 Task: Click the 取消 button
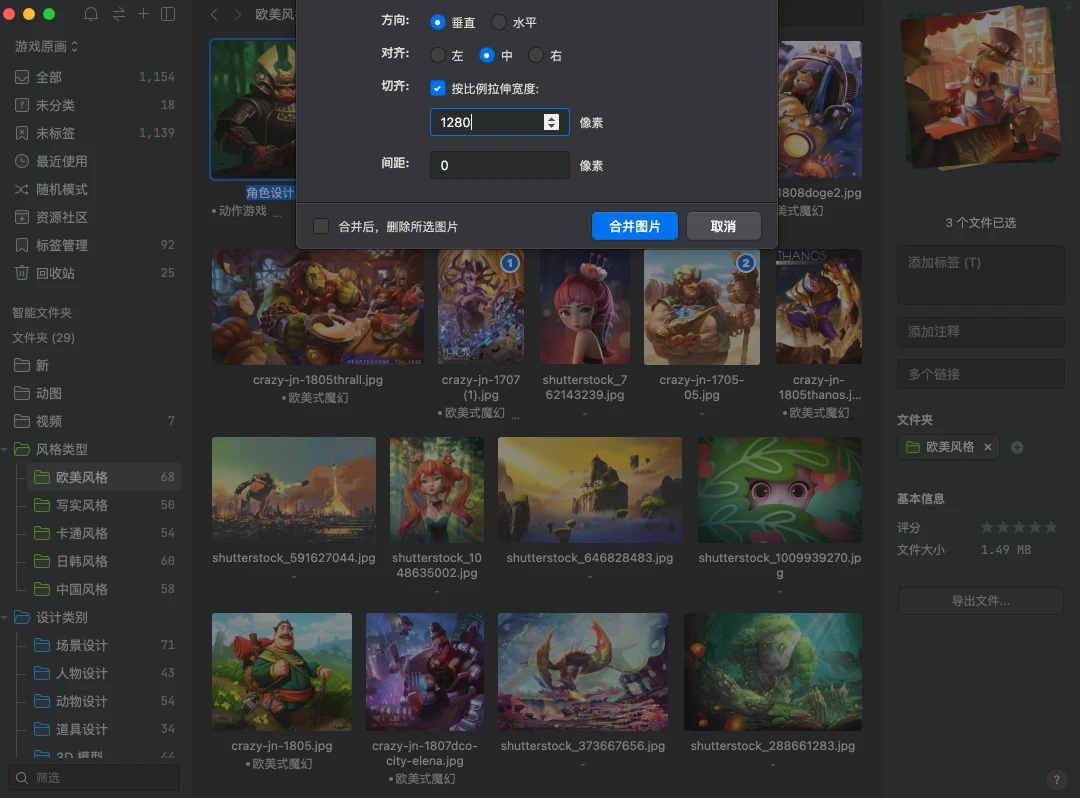tap(723, 226)
